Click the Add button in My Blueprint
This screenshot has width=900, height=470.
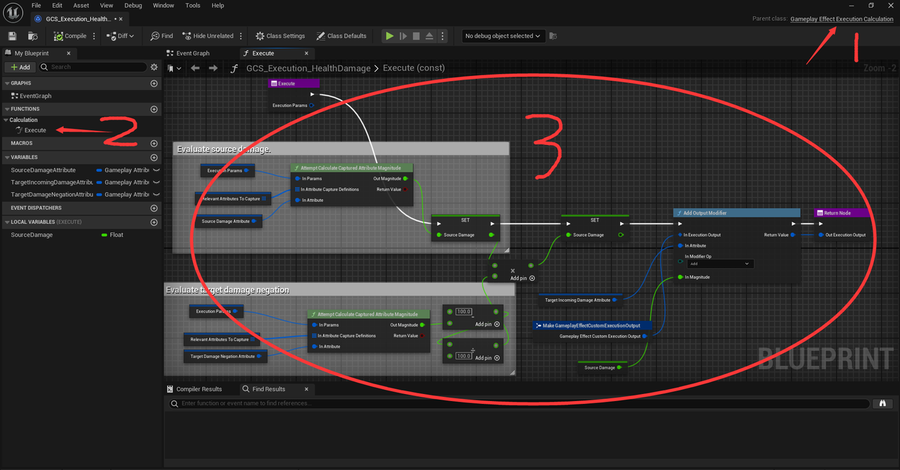coord(20,67)
